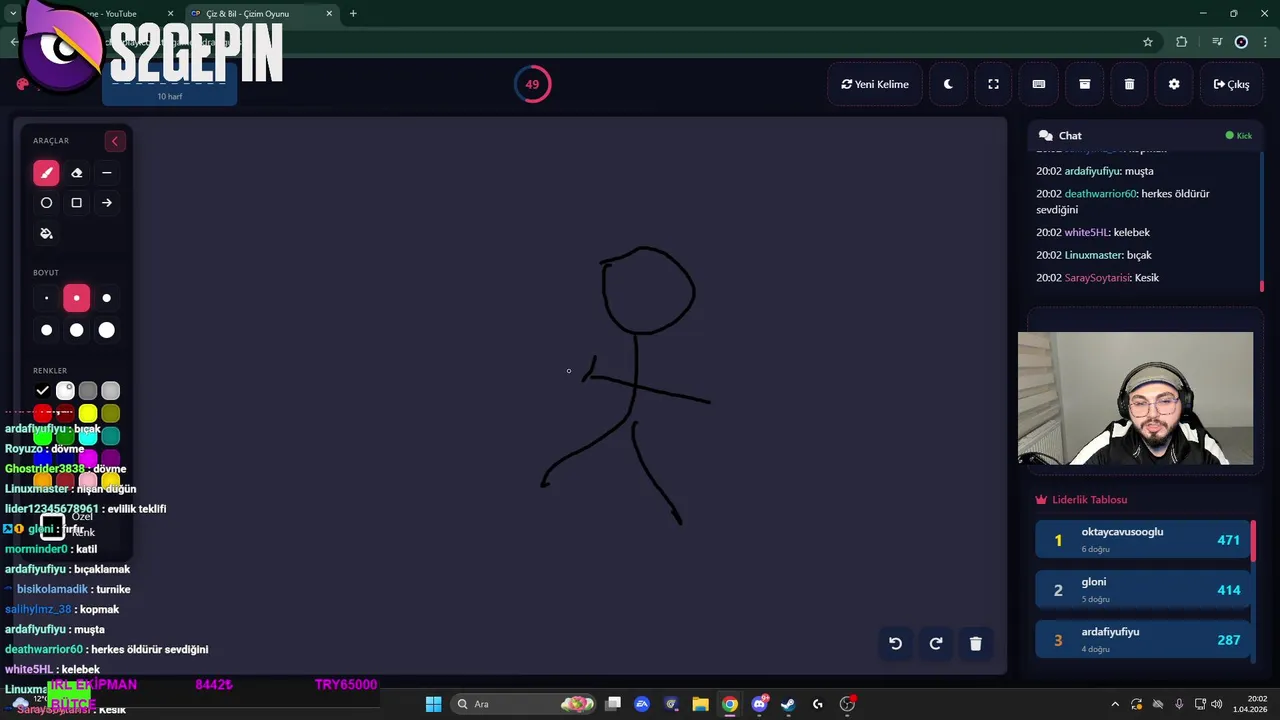Open a new browser tab

tap(353, 14)
